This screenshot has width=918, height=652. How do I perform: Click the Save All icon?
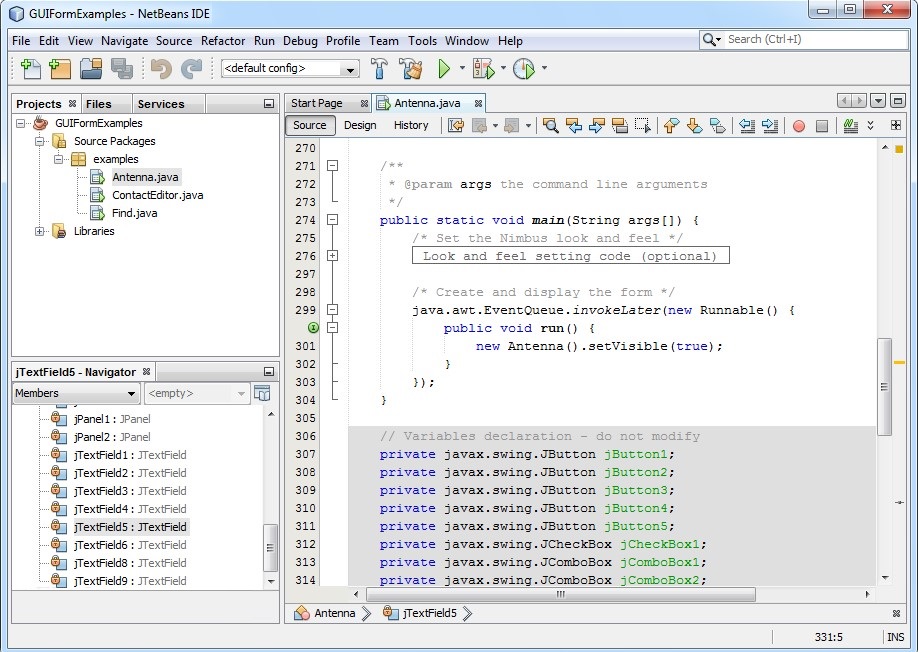click(x=121, y=69)
